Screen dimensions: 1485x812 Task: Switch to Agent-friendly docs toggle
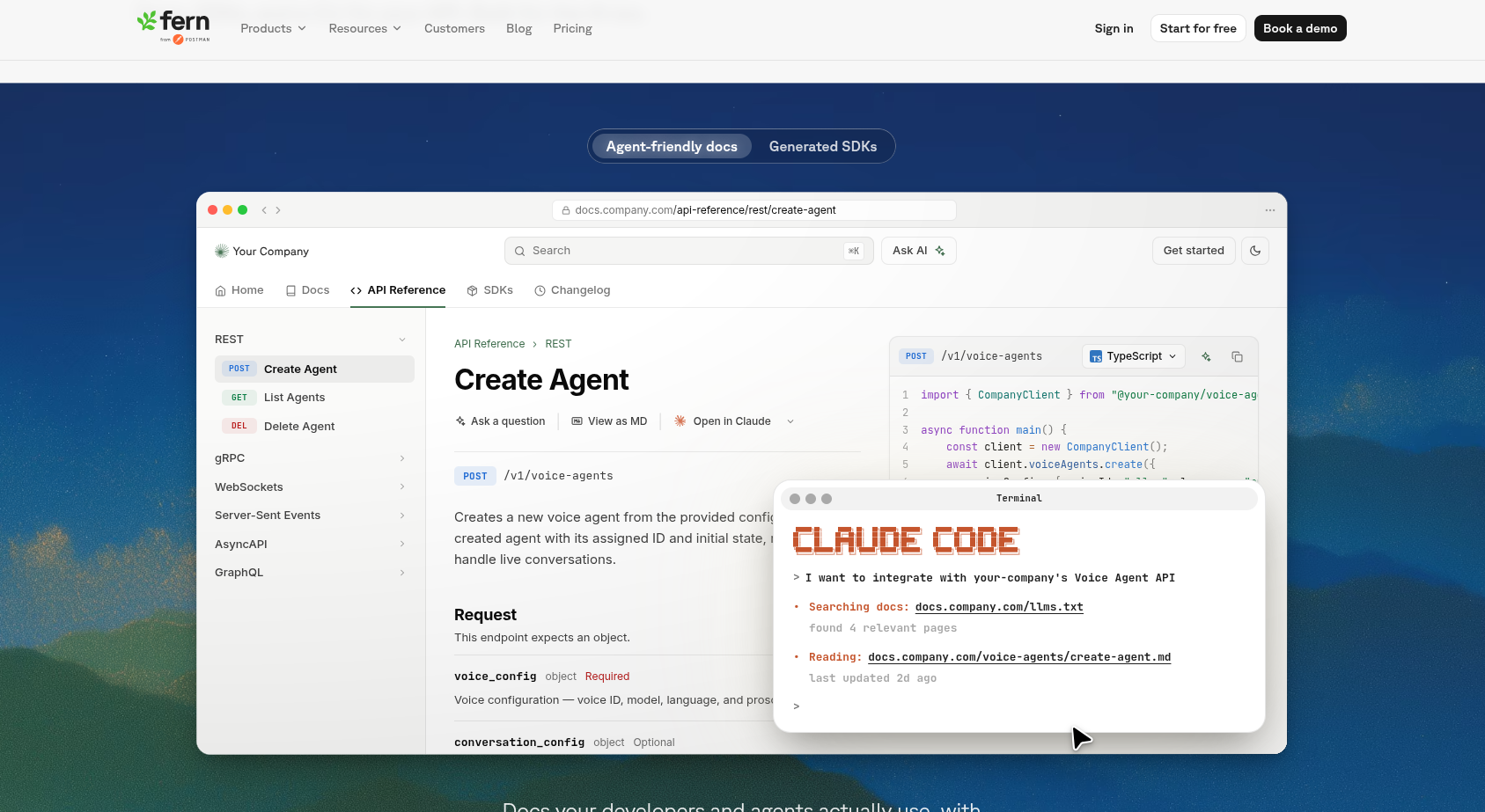(x=672, y=146)
